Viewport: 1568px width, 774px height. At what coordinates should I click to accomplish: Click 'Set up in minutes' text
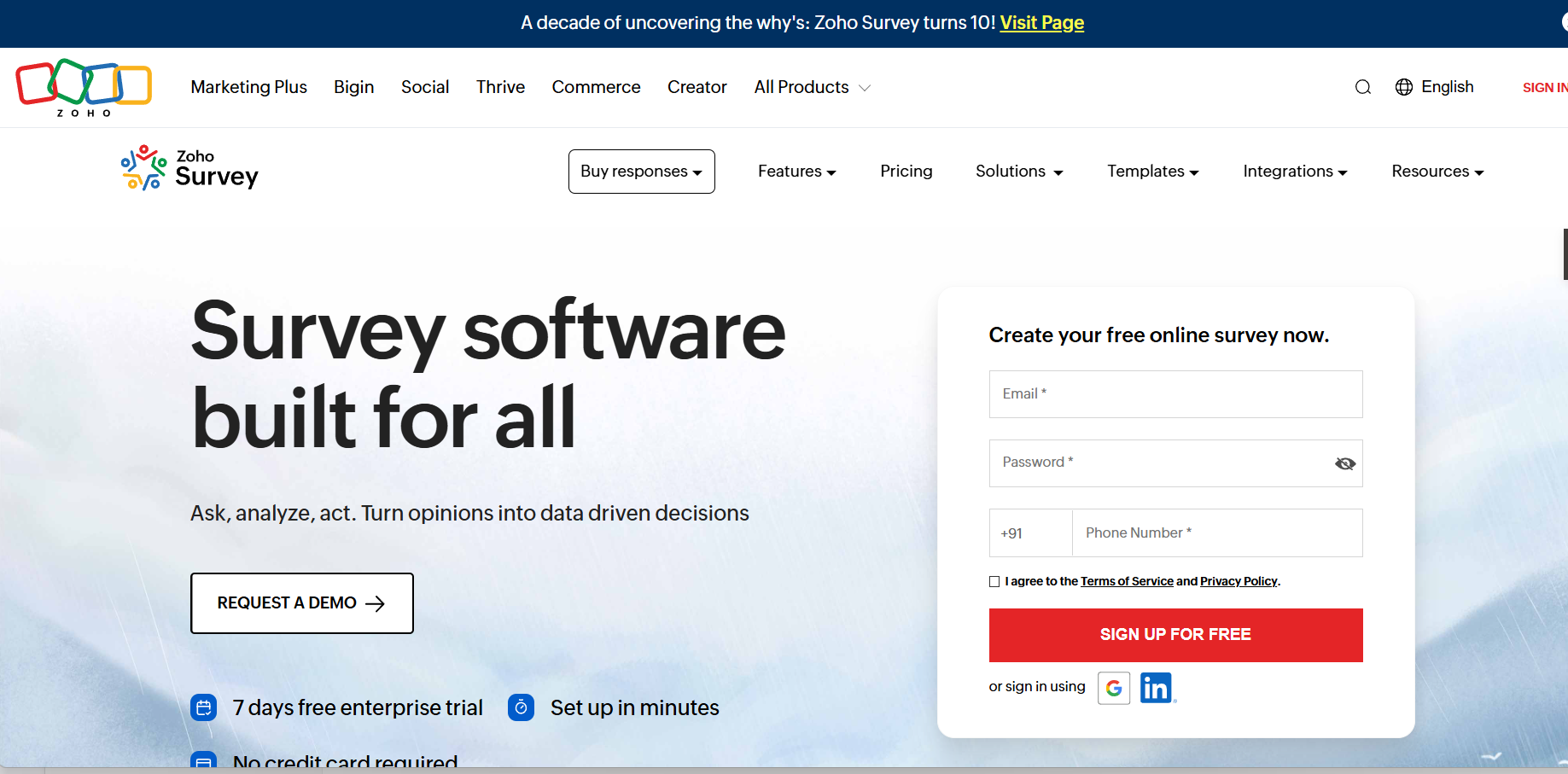coord(634,707)
